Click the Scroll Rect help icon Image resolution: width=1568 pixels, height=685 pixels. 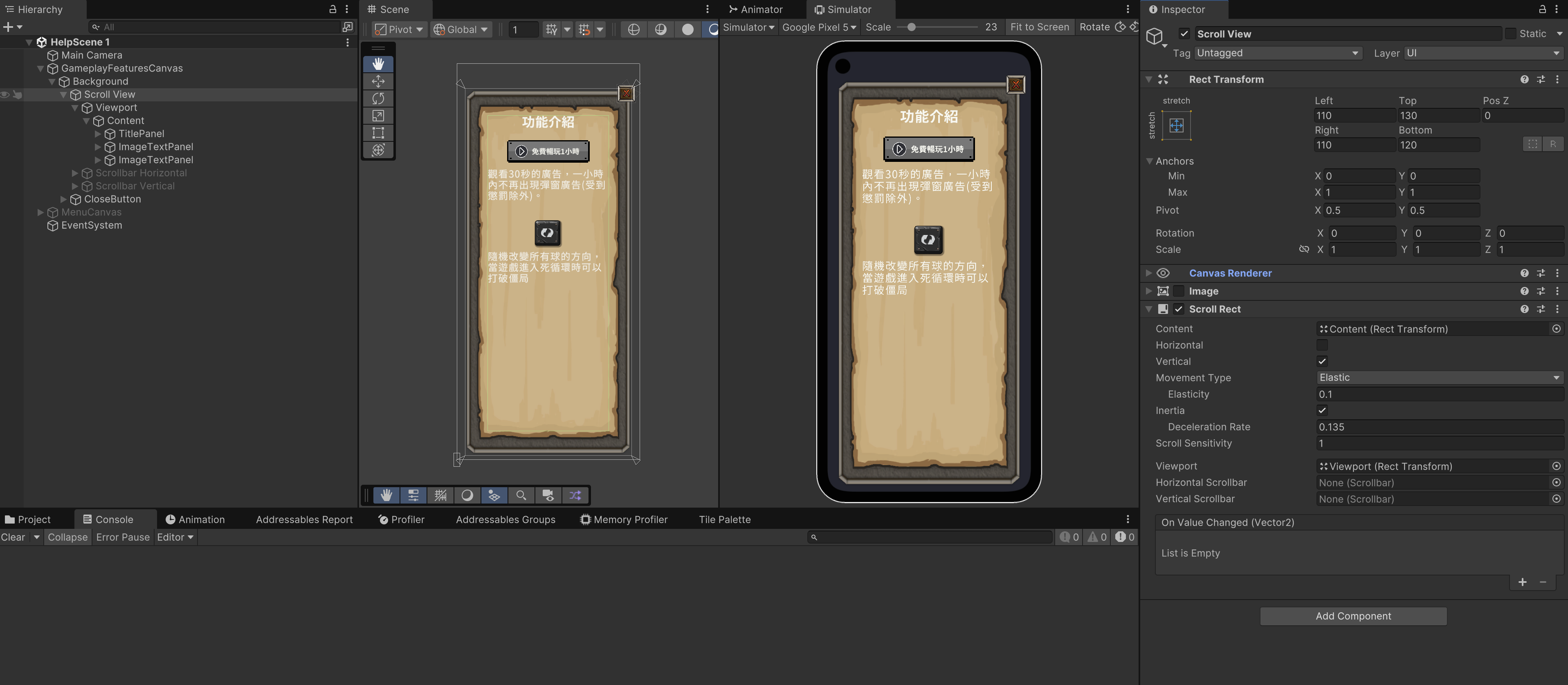click(1525, 309)
